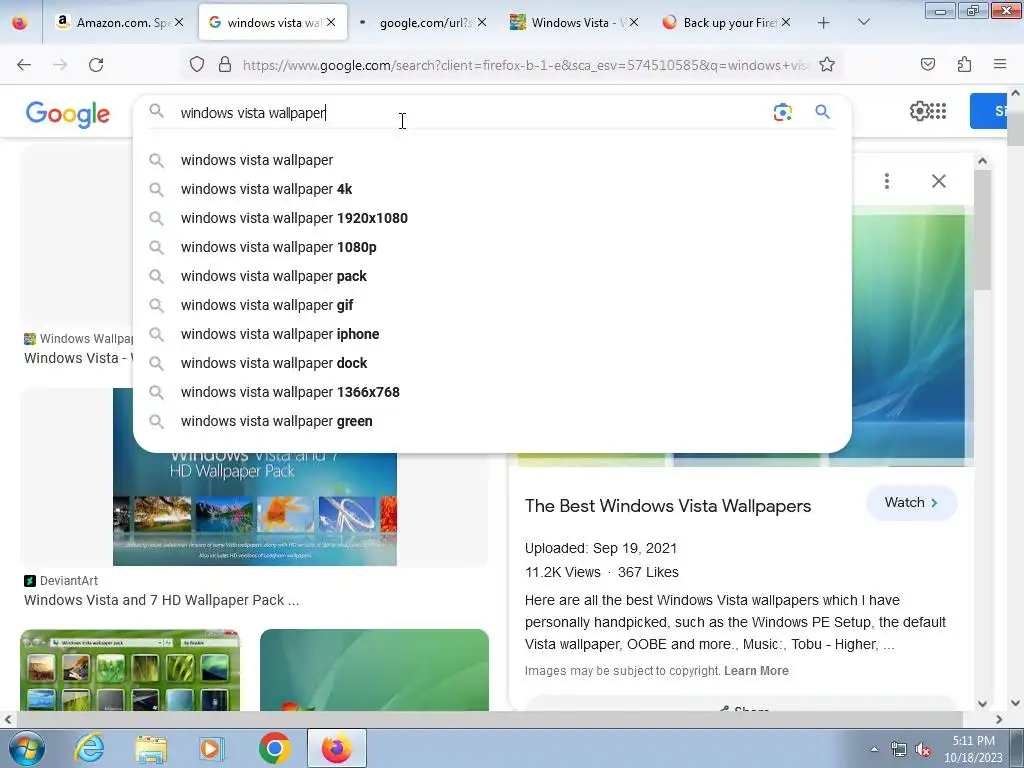Click side panel scroll up arrow
The image size is (1024, 768).
(982, 161)
